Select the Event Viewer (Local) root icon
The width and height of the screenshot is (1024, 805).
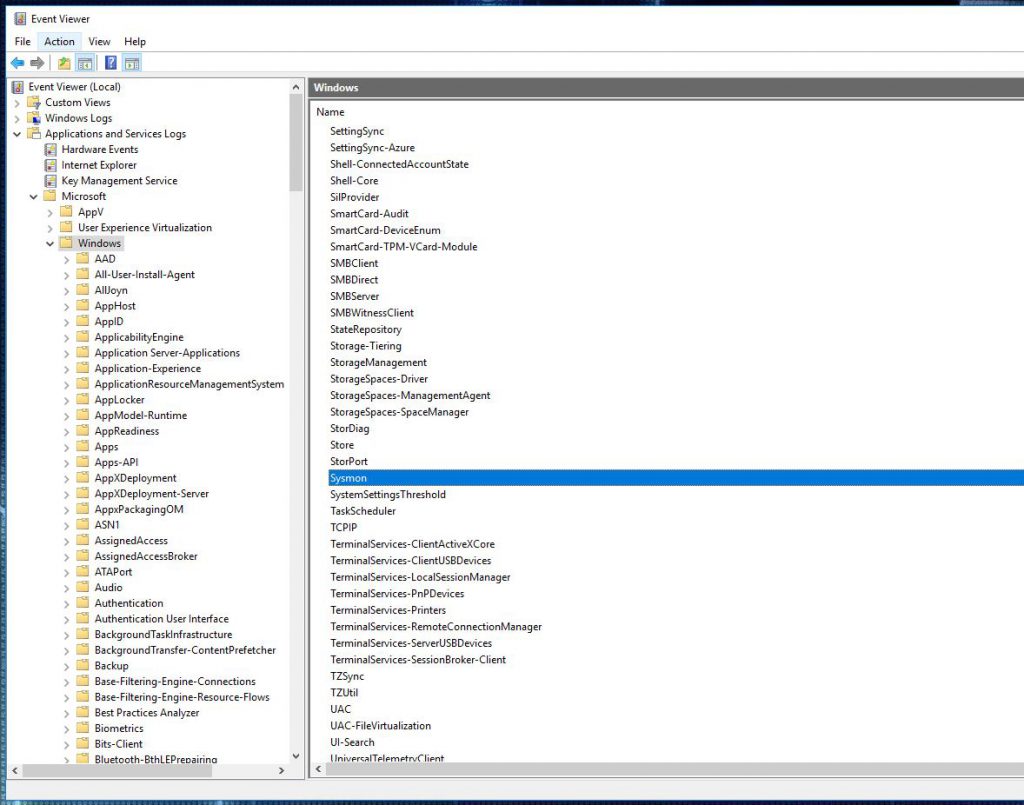16,86
